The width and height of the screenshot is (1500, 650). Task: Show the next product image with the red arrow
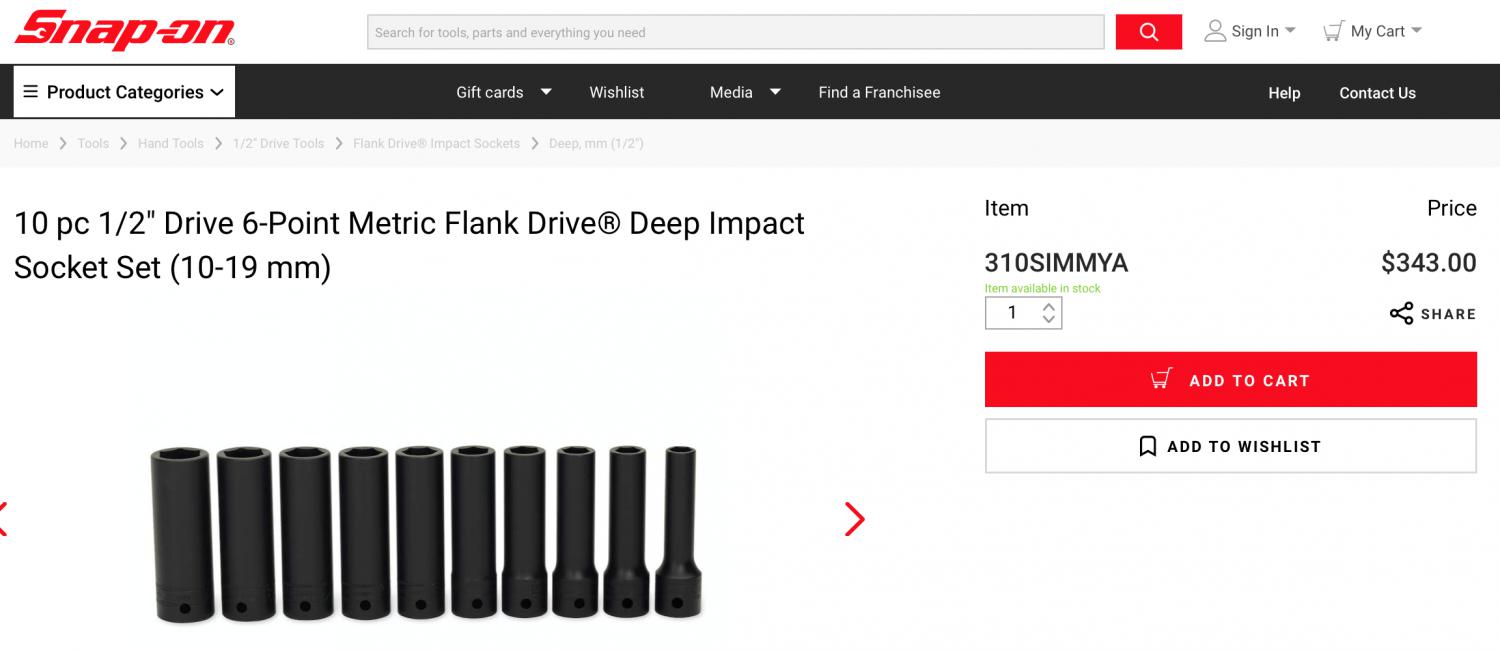click(854, 519)
